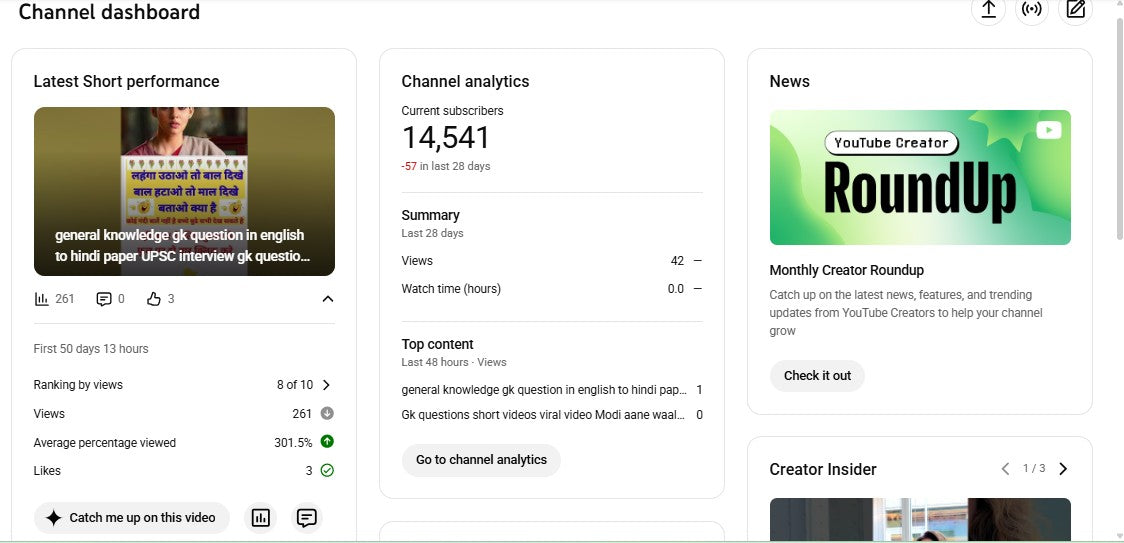Open video analytics icon button
This screenshot has height=543, width=1124.
point(260,518)
